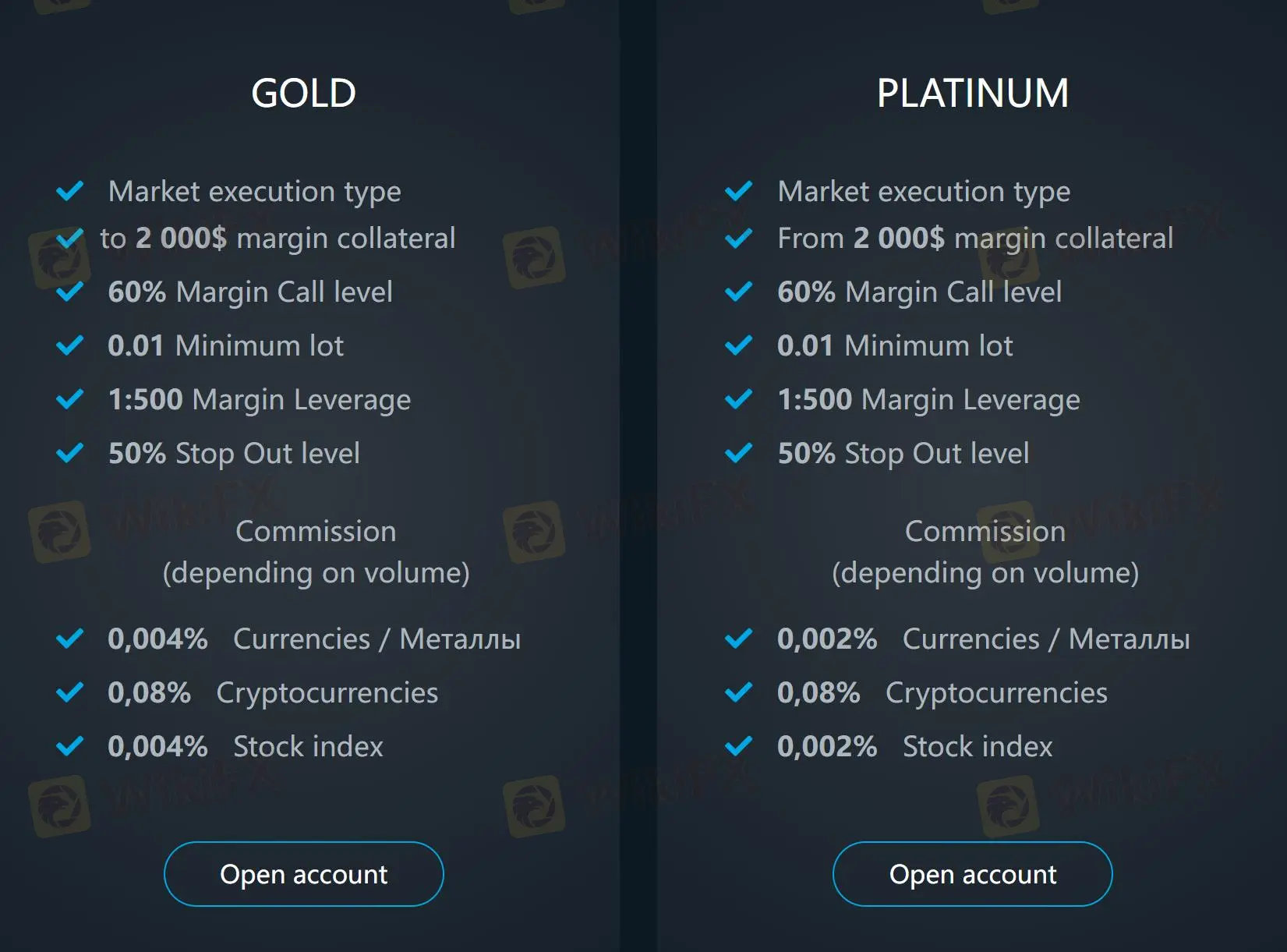Select the GOLD account heading

click(x=303, y=94)
